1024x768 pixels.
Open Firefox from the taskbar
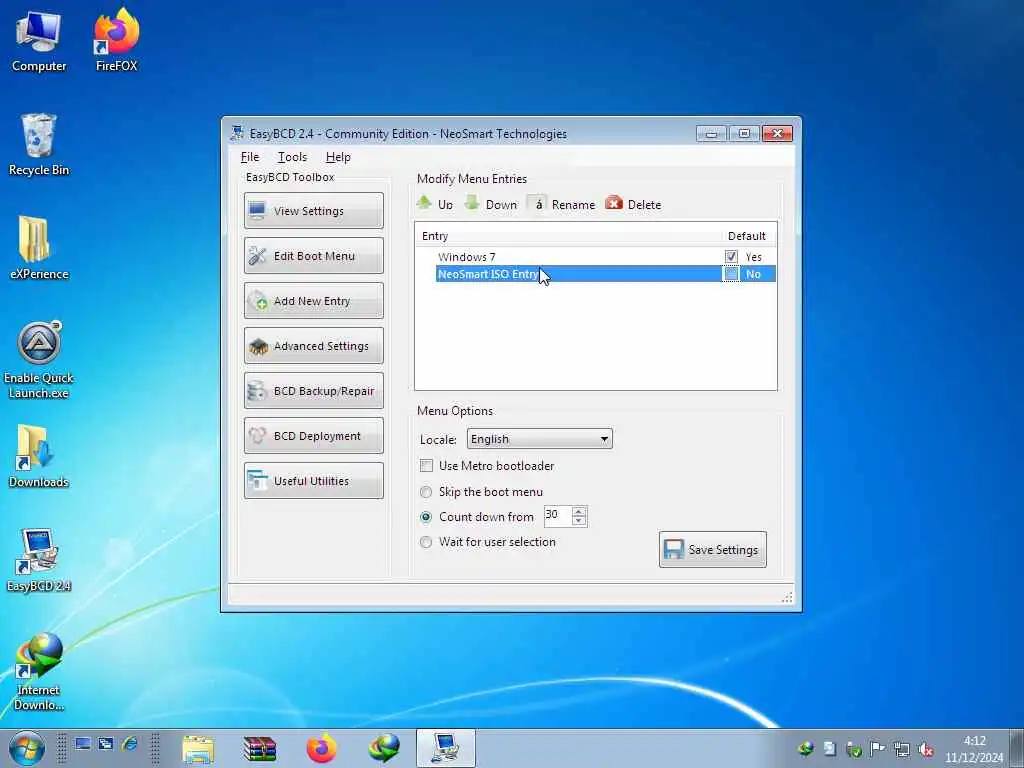coord(321,748)
